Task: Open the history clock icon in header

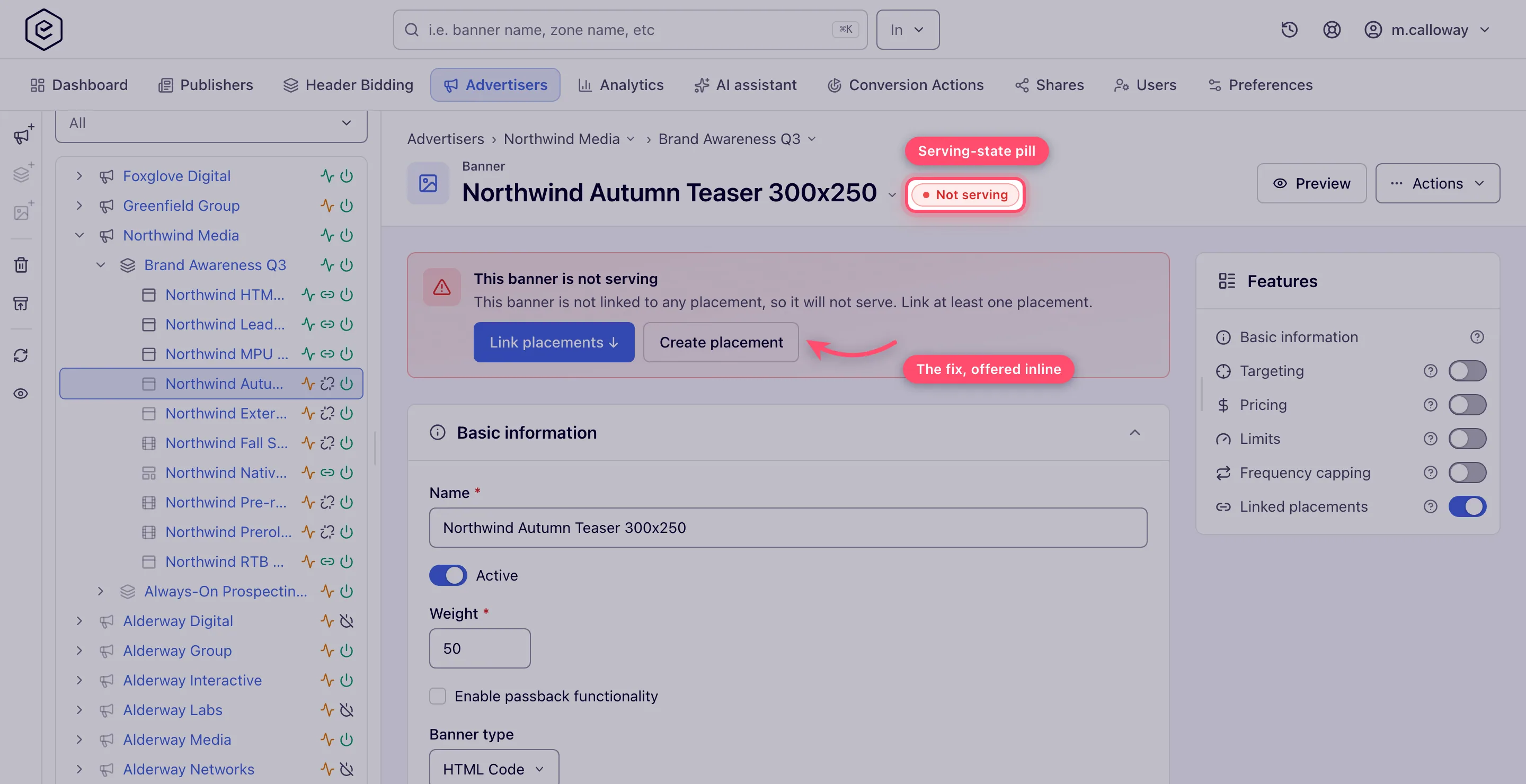Action: click(1289, 30)
